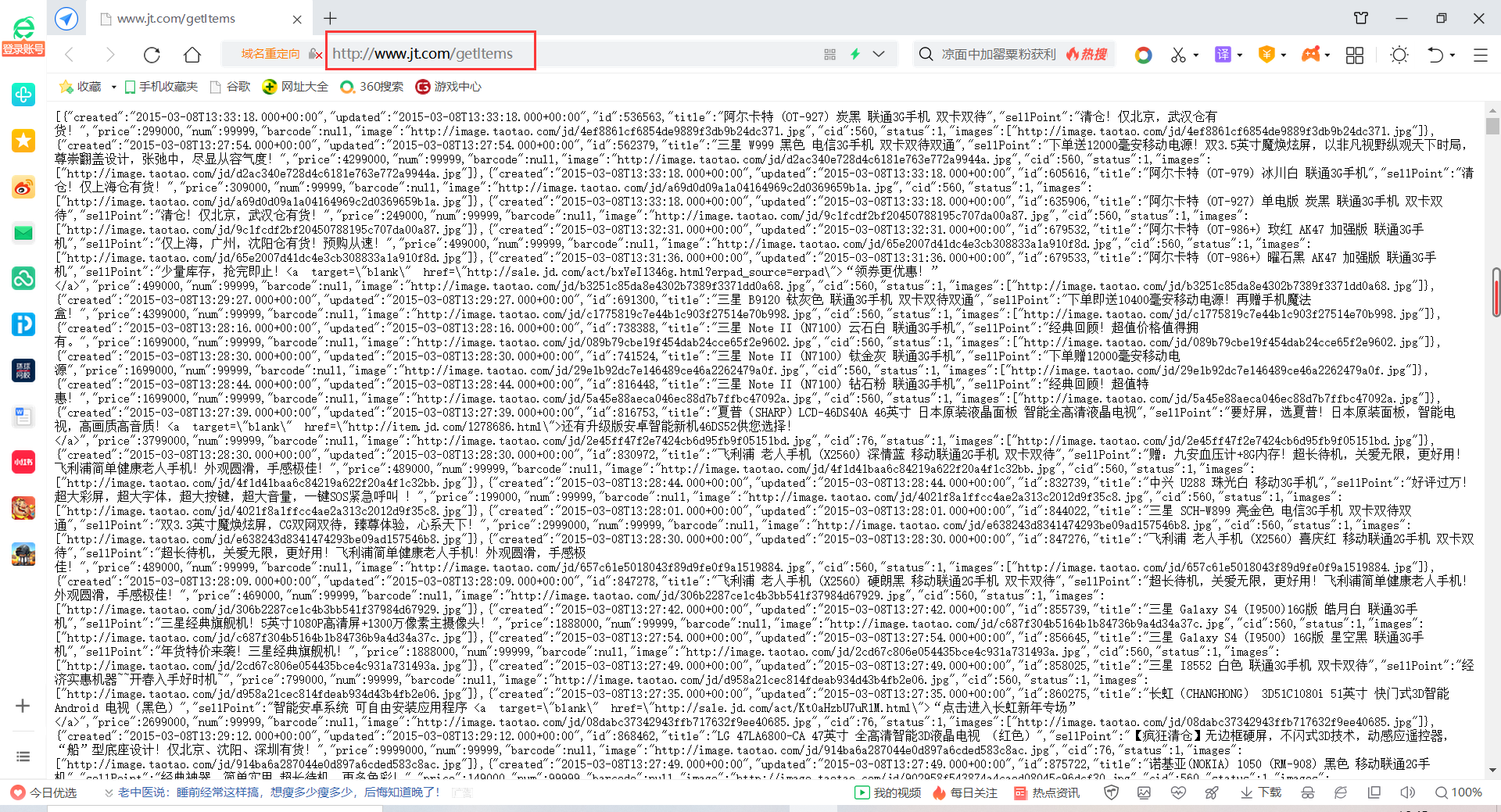Open 热点资讯 in the status bar

point(1047,792)
